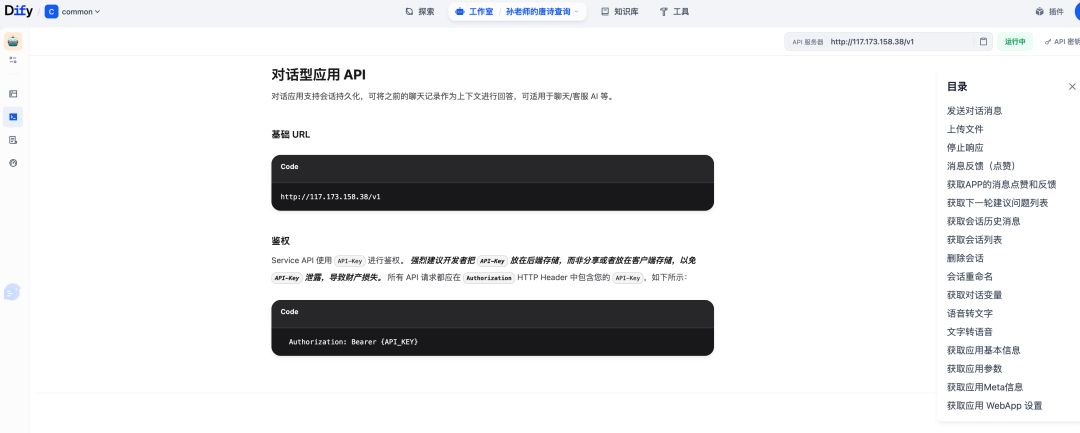
Task: Click the floating chat bubble icon at left
Action: click(12, 292)
